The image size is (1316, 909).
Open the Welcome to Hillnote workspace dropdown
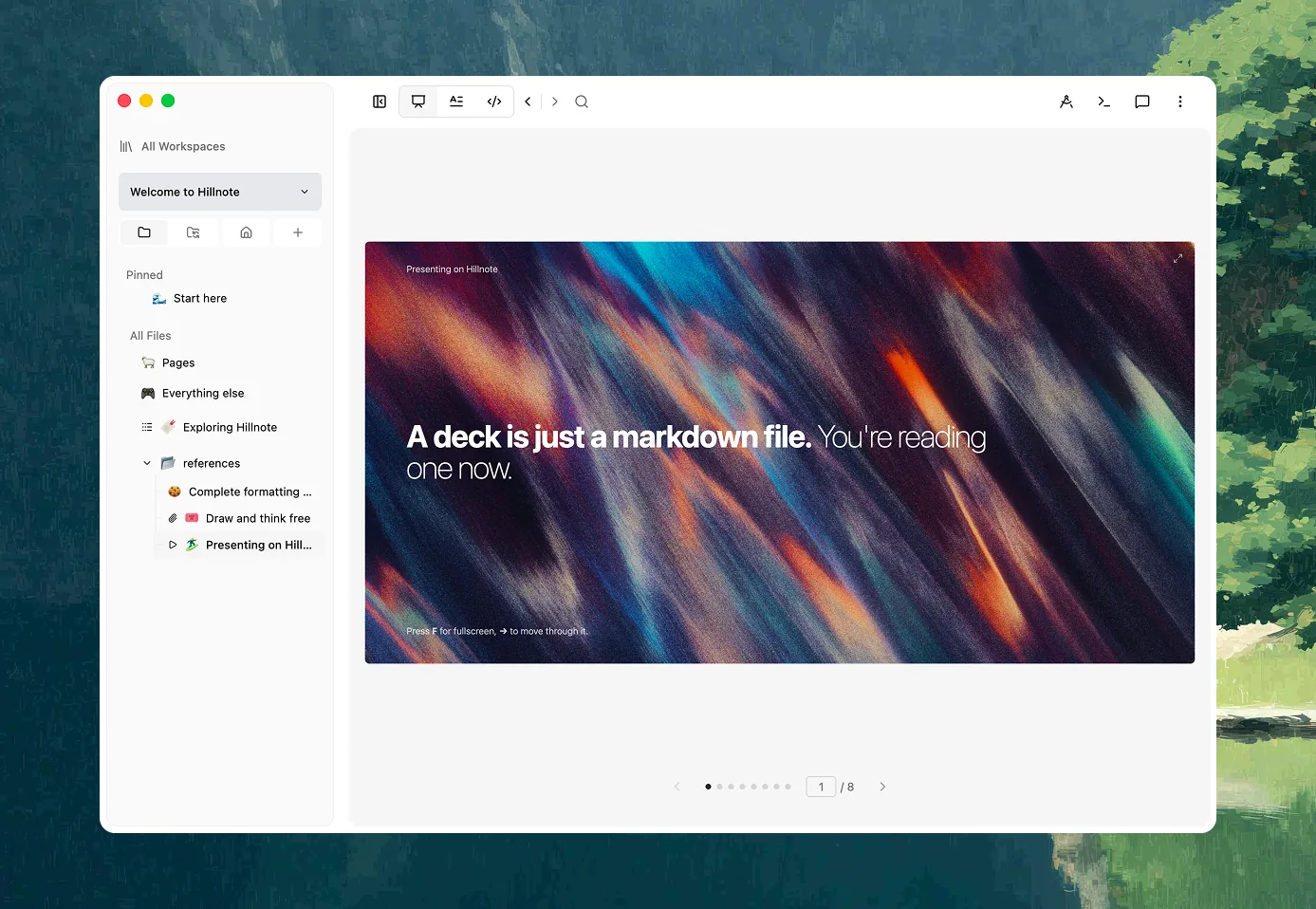coord(220,192)
